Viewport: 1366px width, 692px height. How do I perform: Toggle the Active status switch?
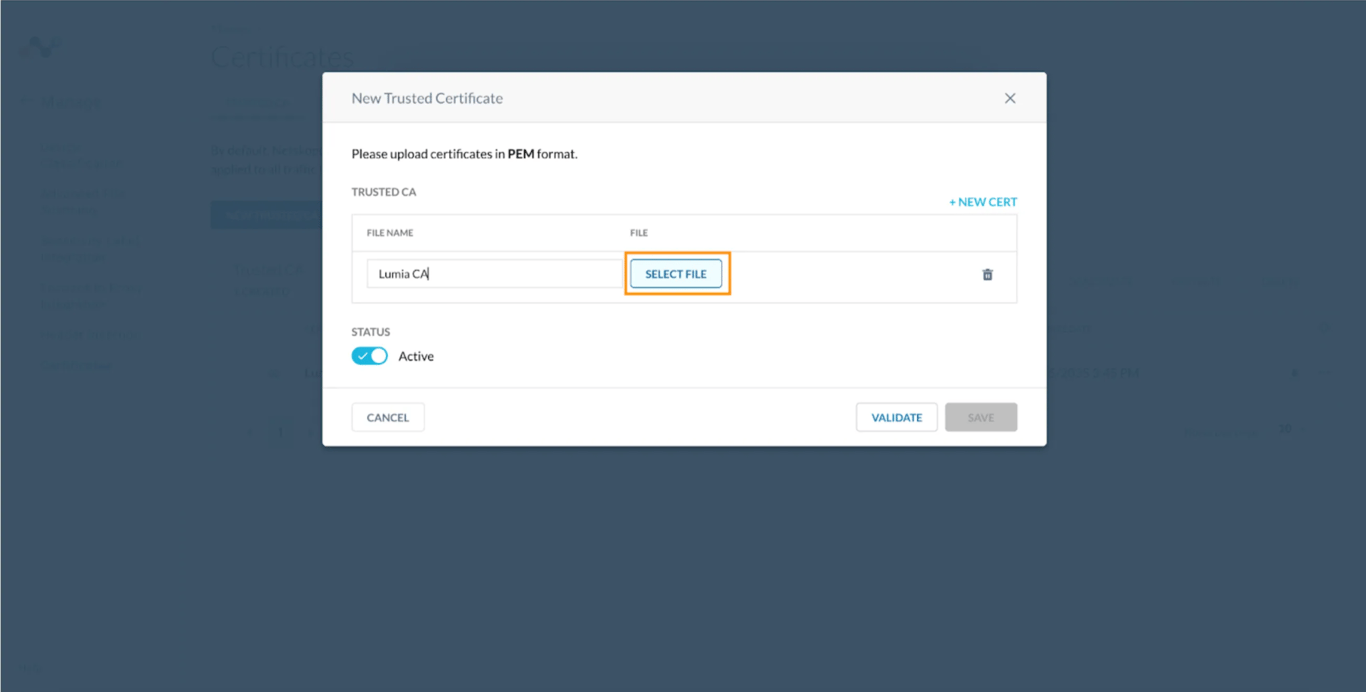(369, 356)
